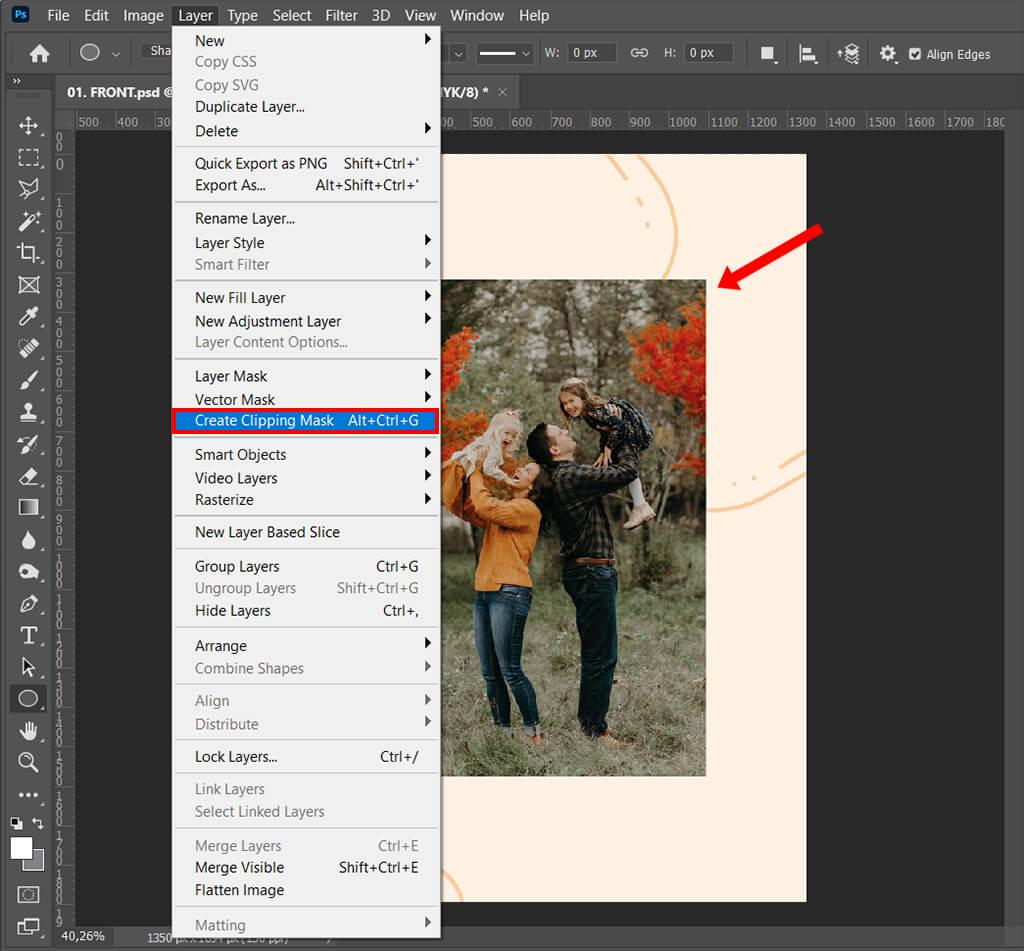This screenshot has height=951, width=1024.
Task: Select the Zoom tool
Action: 28,762
